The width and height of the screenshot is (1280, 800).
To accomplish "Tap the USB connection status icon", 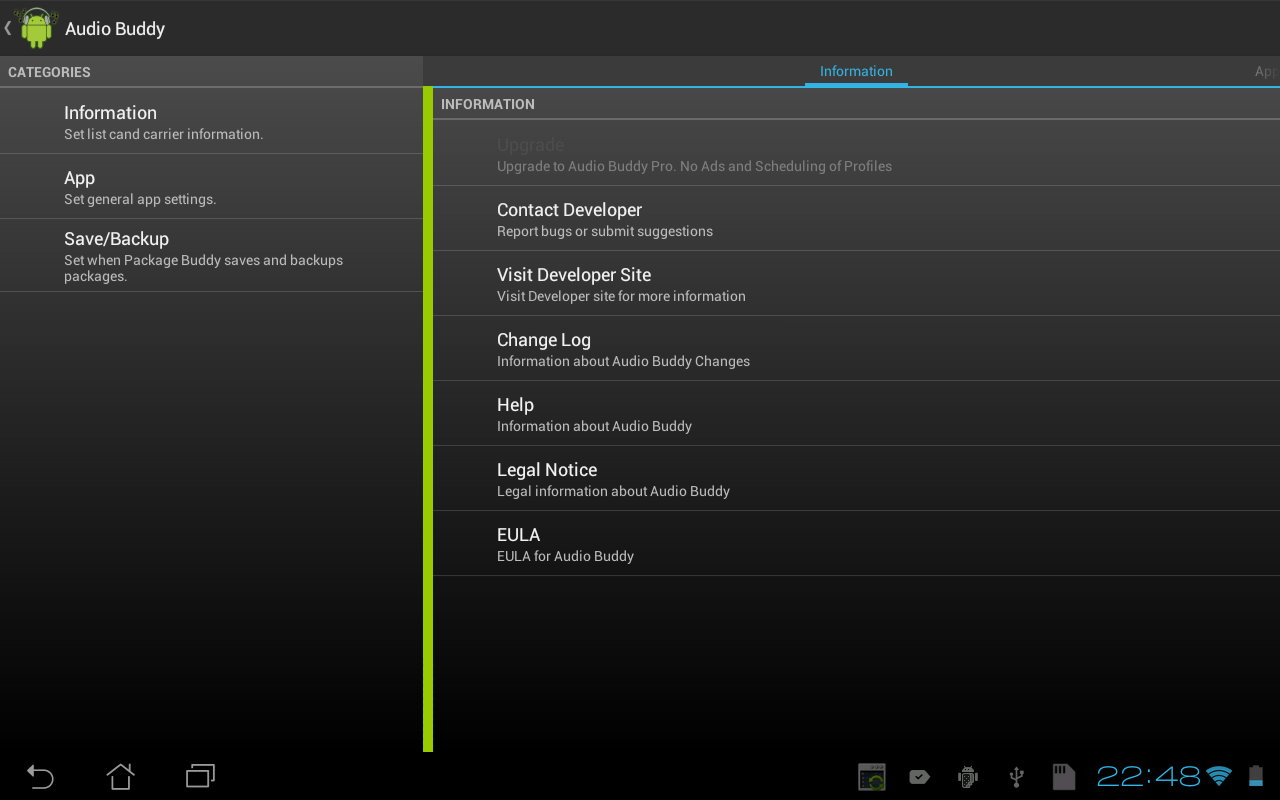I will (1016, 777).
